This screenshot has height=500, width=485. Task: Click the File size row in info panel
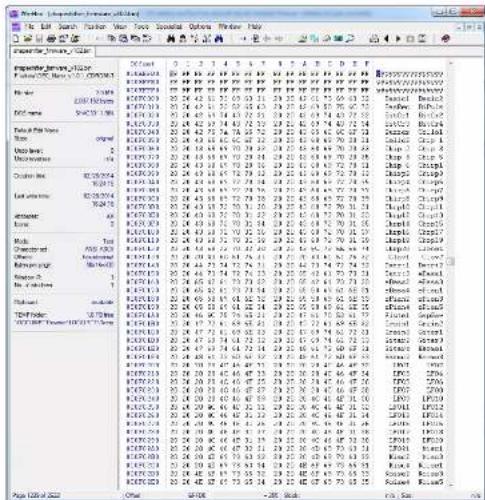tap(64, 92)
